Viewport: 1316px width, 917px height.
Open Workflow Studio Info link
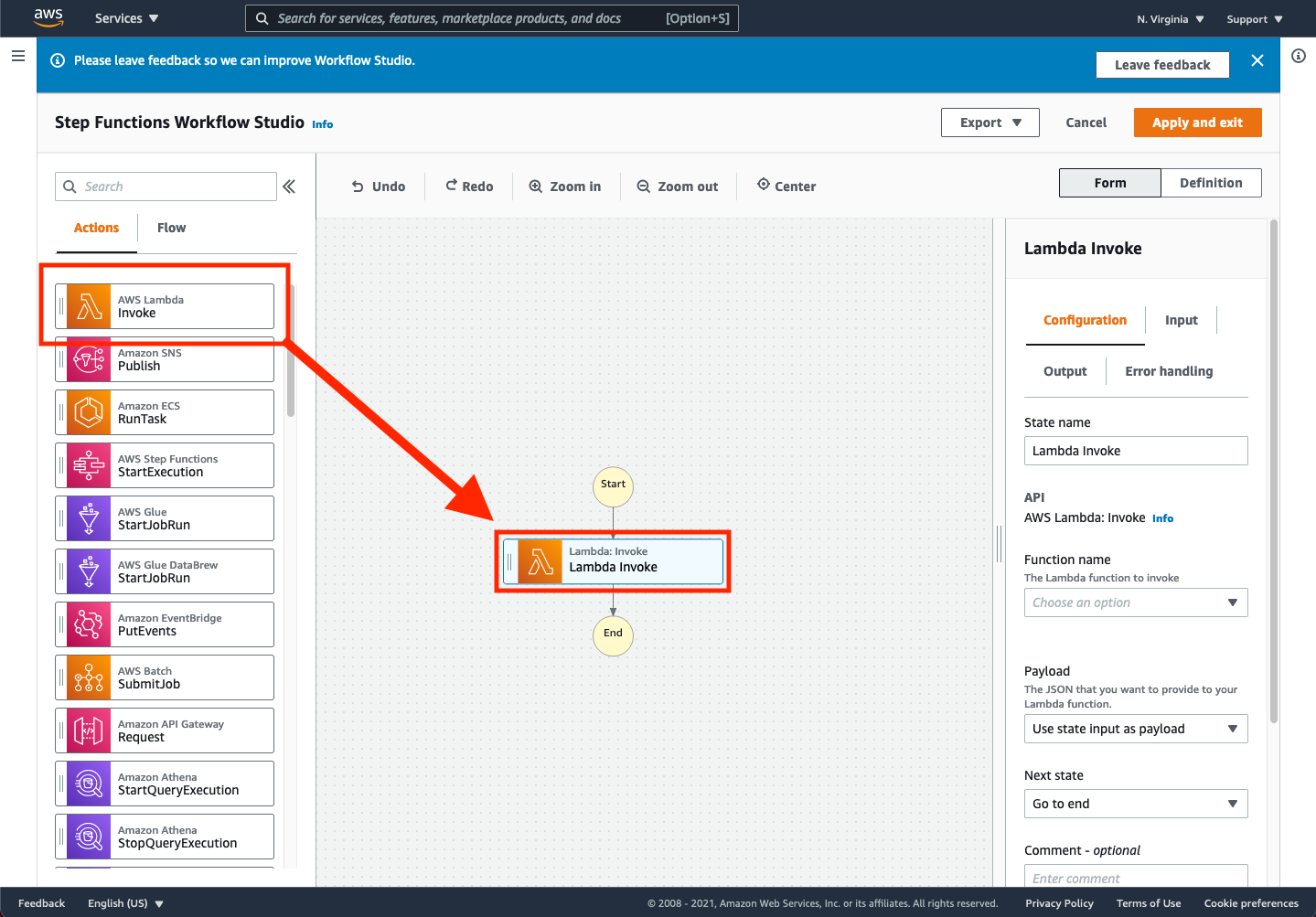click(323, 124)
